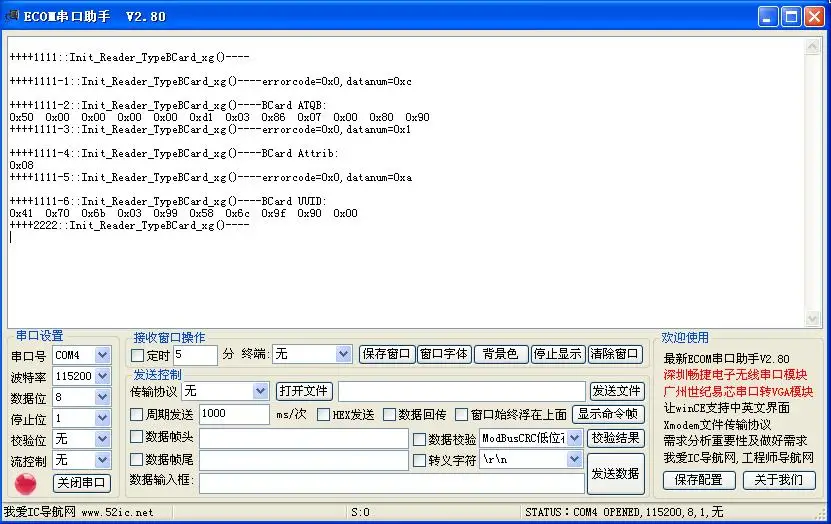Screen dimensions: 831x524
Task: Click the scroll up arrow of receive window
Action: pyautogui.click(x=812, y=47)
